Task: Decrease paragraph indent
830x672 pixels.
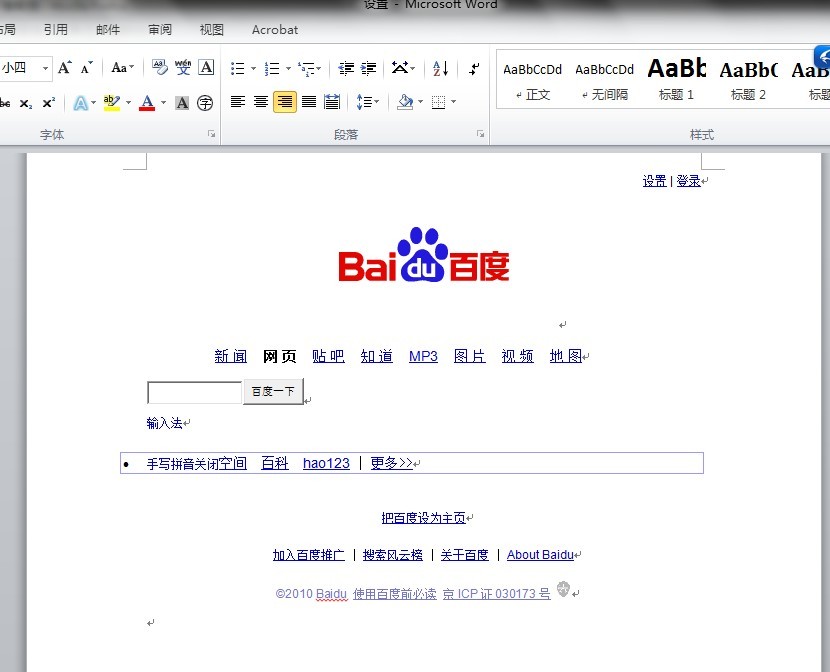Action: point(346,68)
